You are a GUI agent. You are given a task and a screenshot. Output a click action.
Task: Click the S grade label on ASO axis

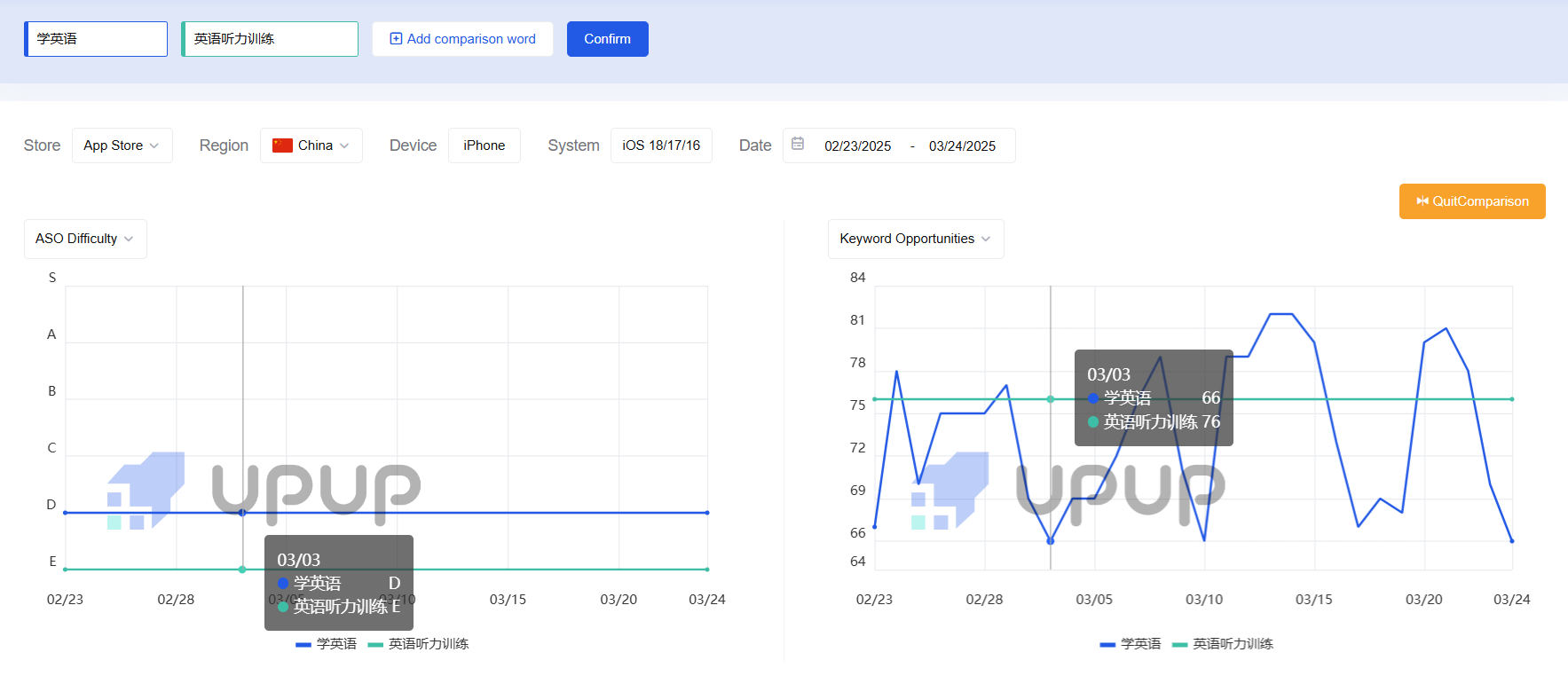coord(52,278)
